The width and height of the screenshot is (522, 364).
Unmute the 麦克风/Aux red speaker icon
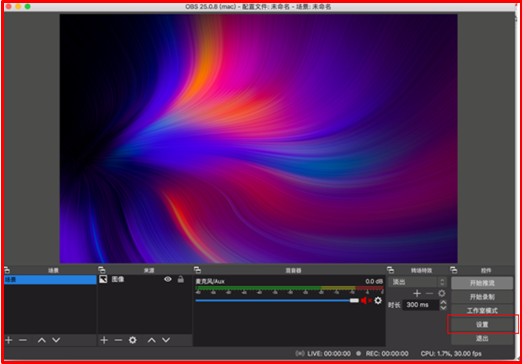pyautogui.click(x=366, y=301)
